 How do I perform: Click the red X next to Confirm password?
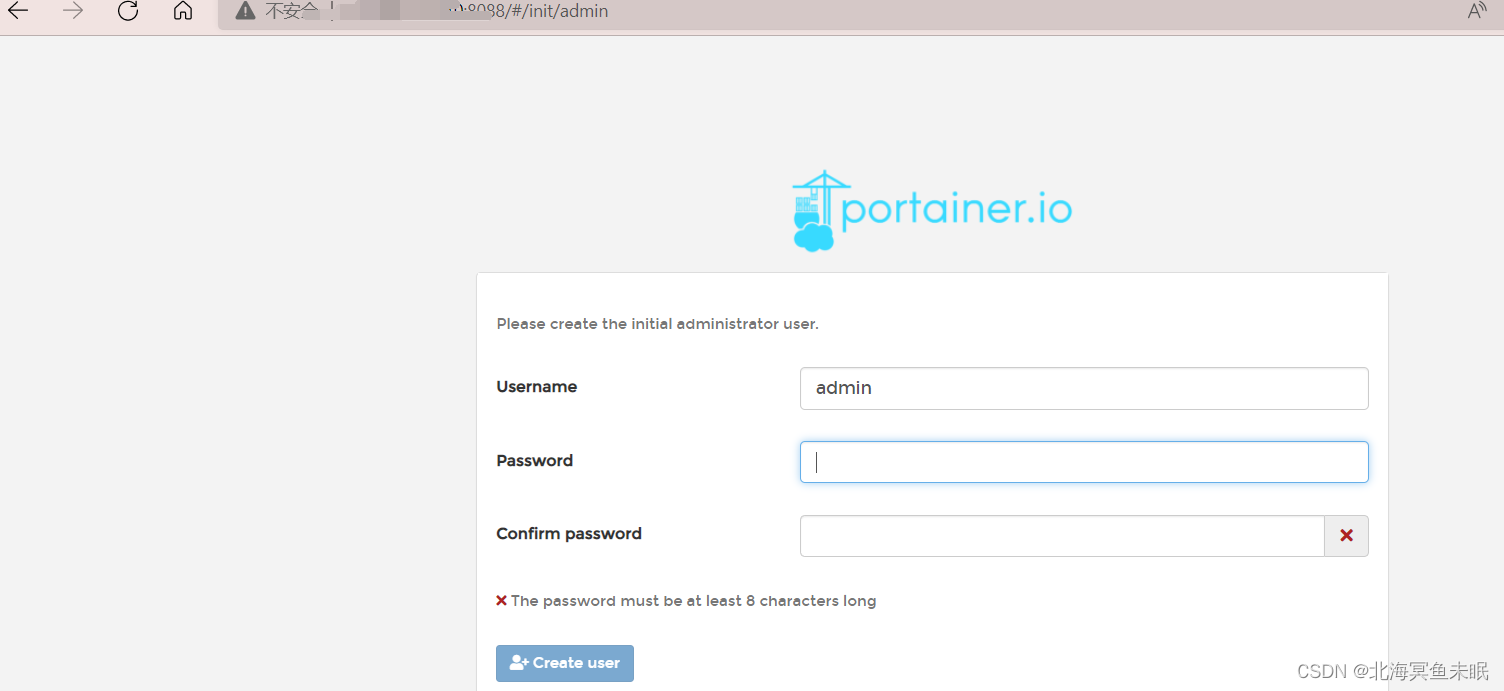coord(1347,536)
